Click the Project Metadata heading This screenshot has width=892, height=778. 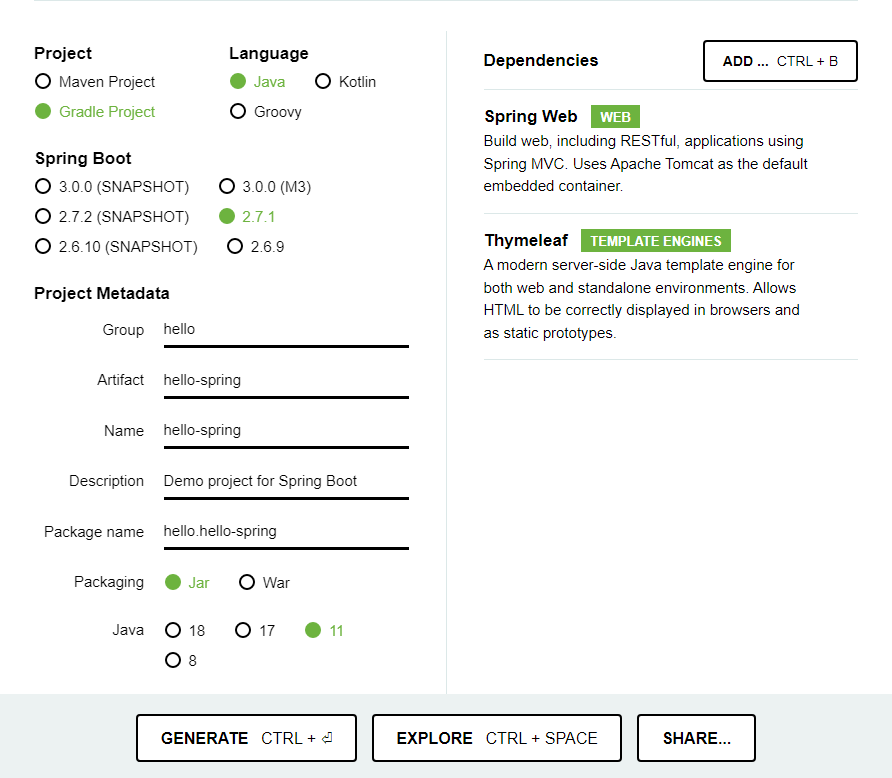pyautogui.click(x=102, y=293)
